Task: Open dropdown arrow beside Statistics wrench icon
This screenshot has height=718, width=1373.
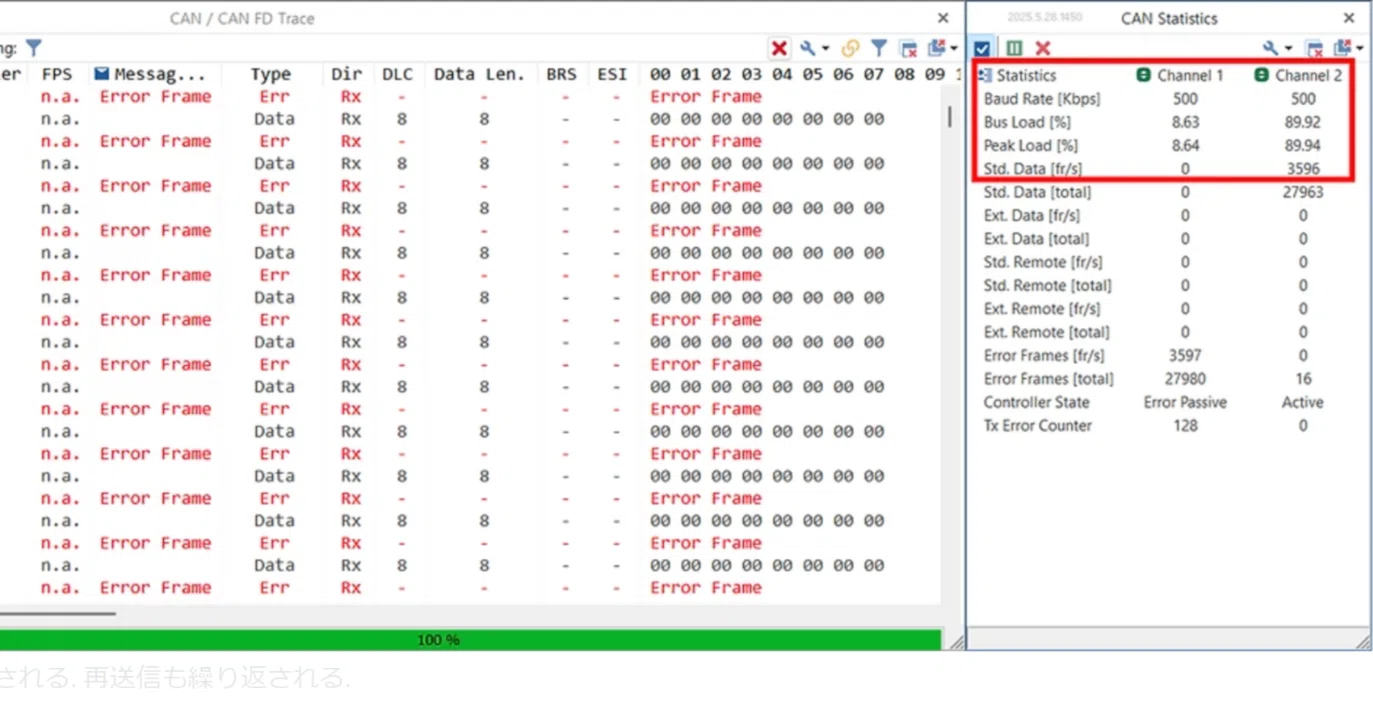Action: [1288, 49]
